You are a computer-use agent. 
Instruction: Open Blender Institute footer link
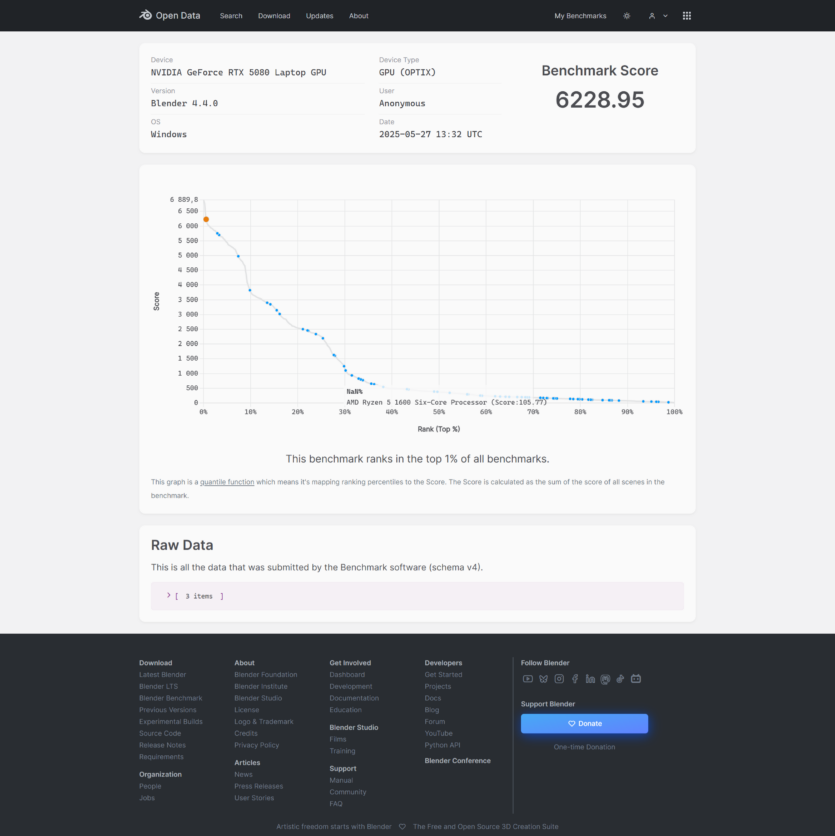(261, 686)
